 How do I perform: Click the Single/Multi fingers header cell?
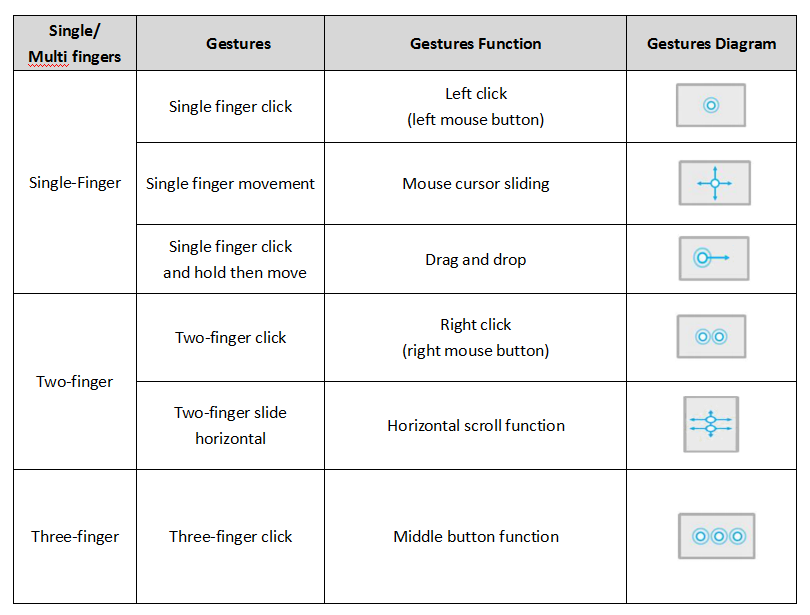point(75,43)
